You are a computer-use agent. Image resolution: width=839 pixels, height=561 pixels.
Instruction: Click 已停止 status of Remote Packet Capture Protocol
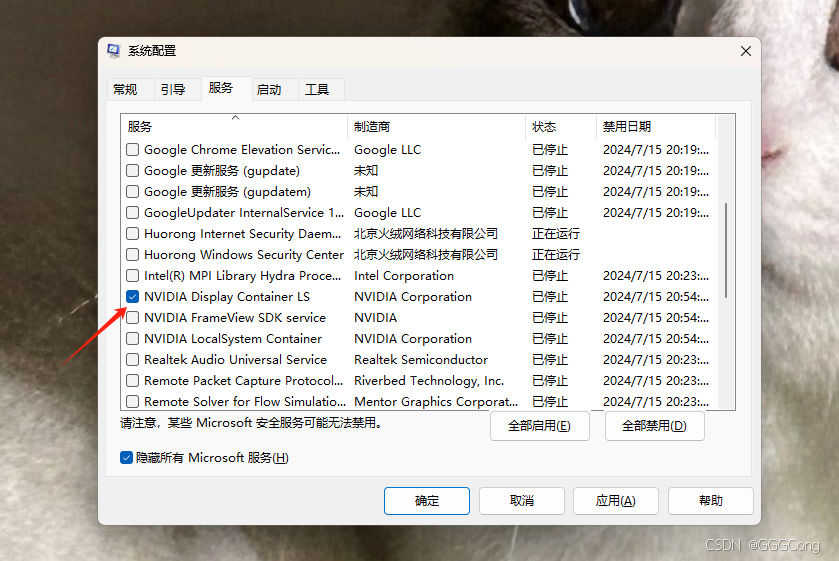(x=550, y=381)
